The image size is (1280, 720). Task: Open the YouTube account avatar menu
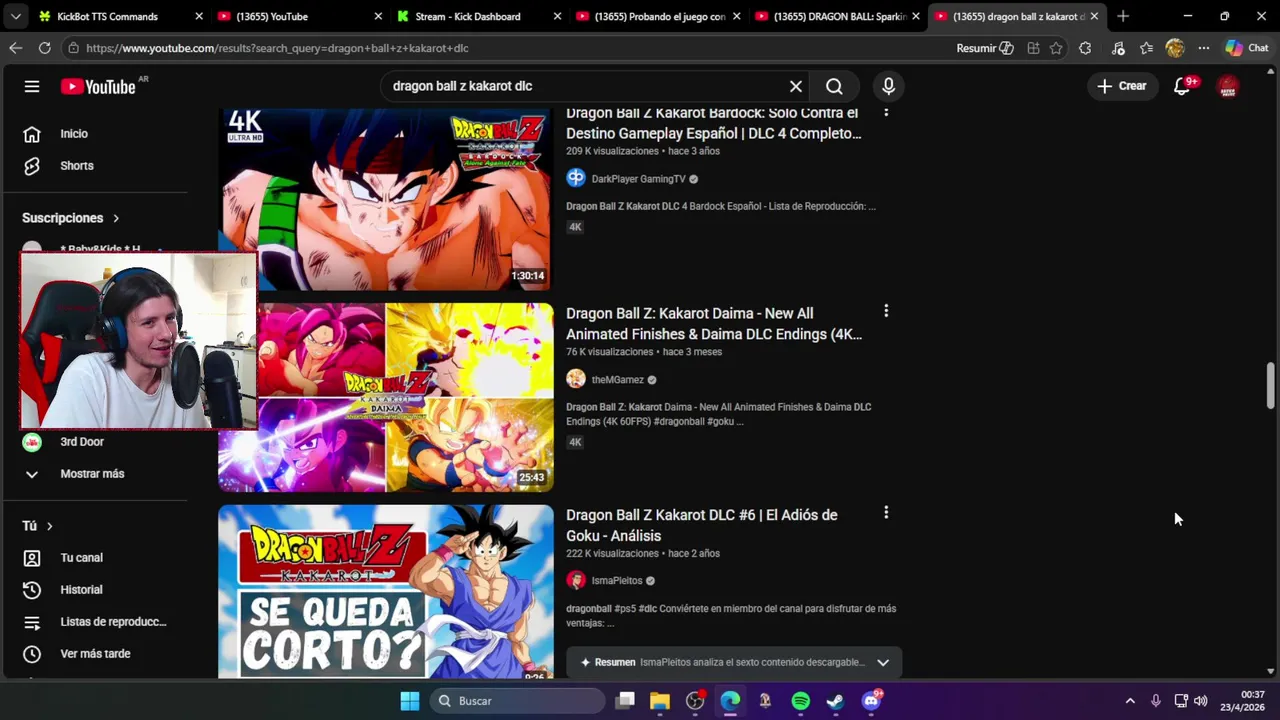click(1228, 86)
